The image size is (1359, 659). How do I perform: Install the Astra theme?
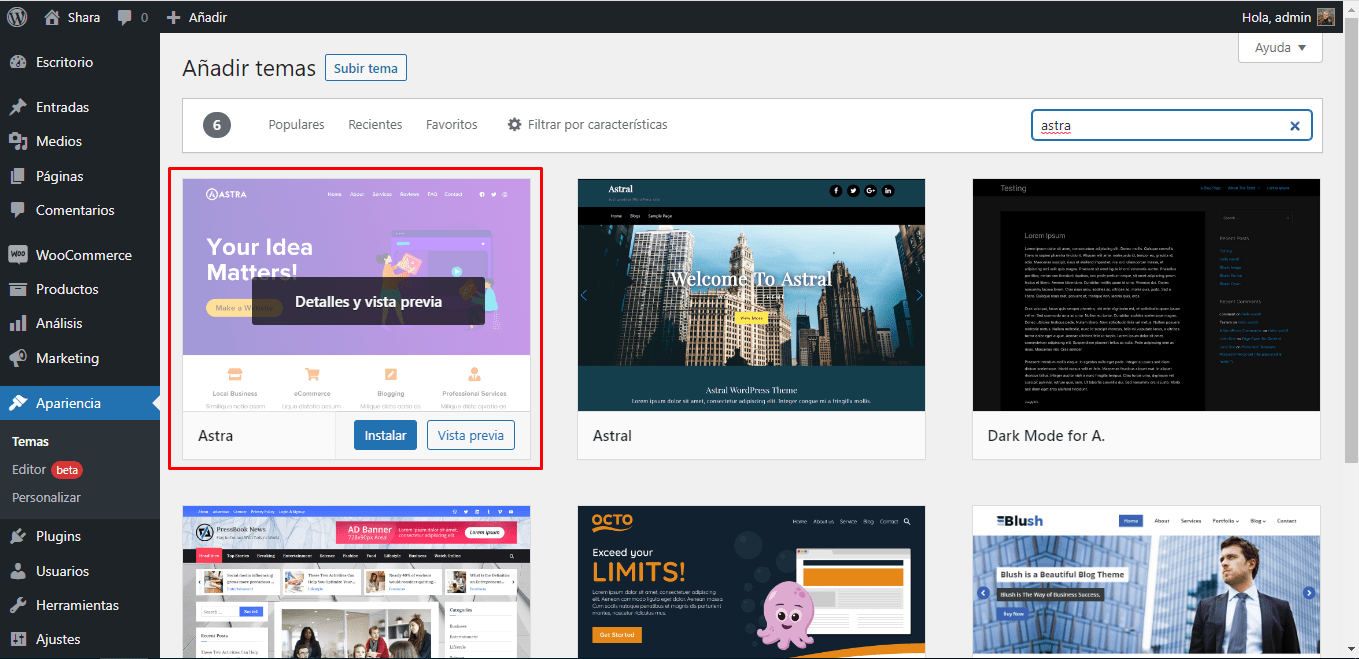coord(385,435)
